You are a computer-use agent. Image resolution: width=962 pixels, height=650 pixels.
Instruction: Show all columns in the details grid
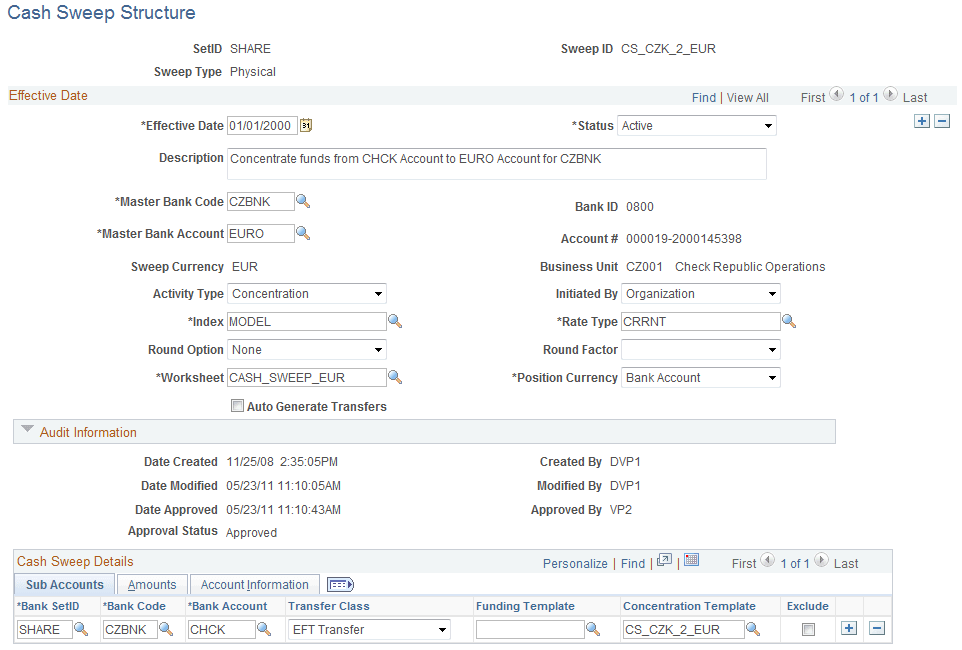(337, 584)
